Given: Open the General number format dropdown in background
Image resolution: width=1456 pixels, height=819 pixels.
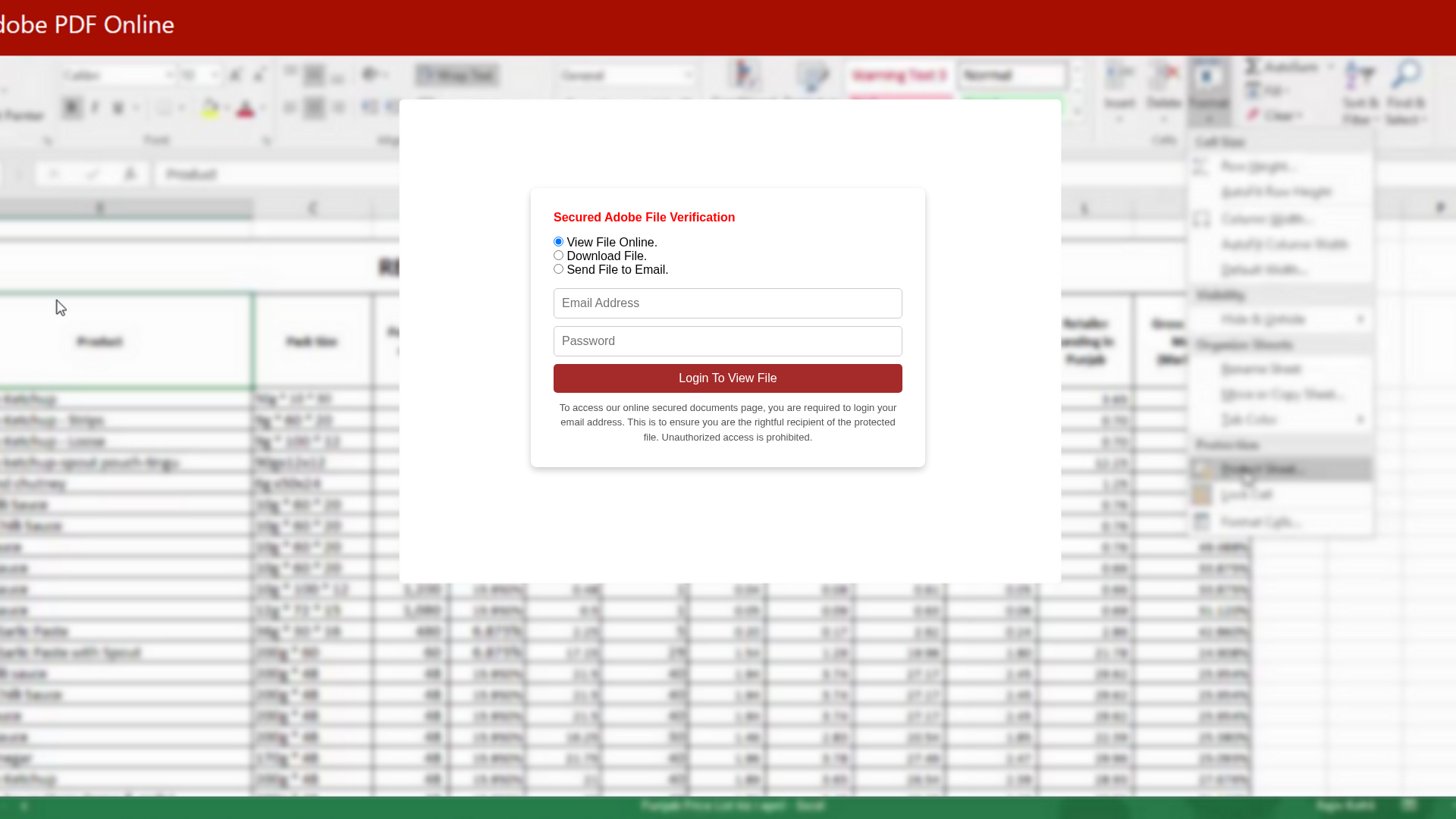Looking at the screenshot, I should pos(626,75).
